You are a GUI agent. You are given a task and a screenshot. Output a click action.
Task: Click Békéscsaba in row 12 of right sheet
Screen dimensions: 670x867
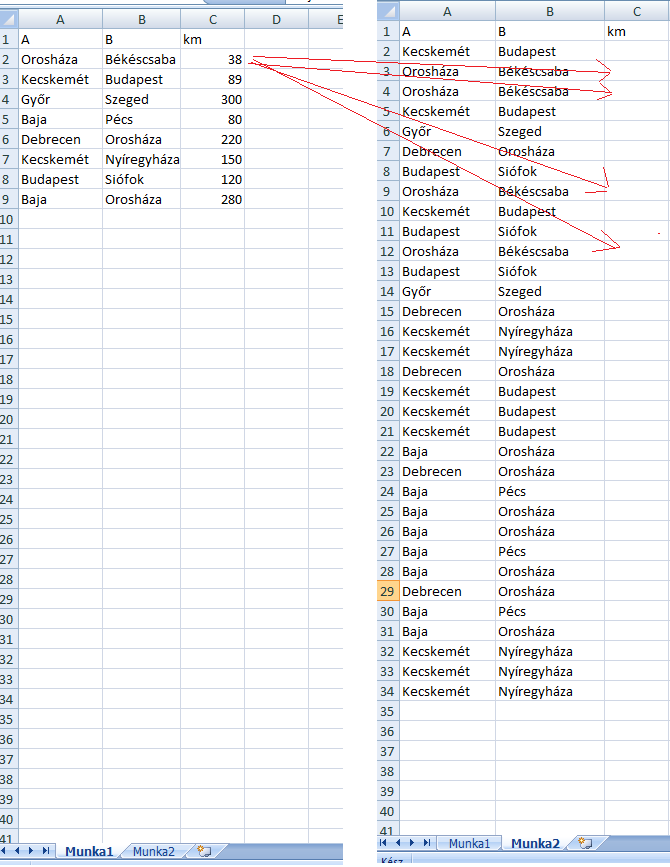click(549, 251)
